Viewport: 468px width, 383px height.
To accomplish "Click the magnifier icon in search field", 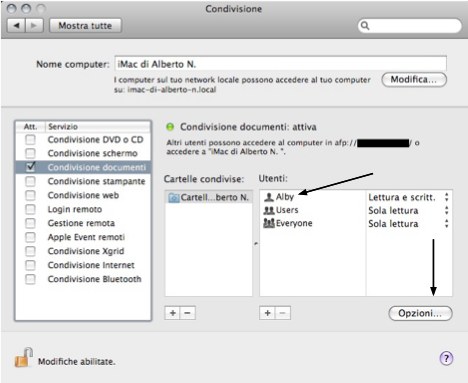I will (x=365, y=26).
